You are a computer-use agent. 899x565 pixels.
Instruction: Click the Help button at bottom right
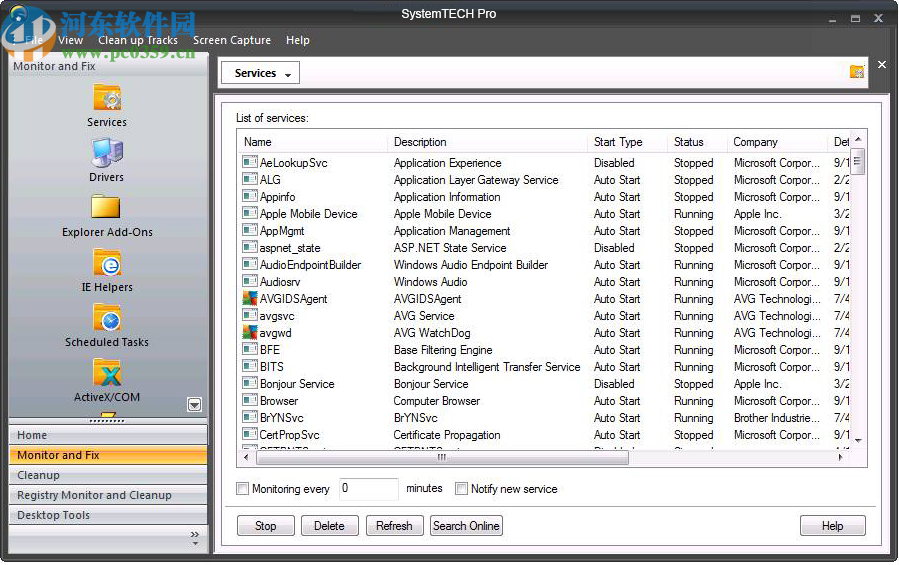tap(832, 525)
